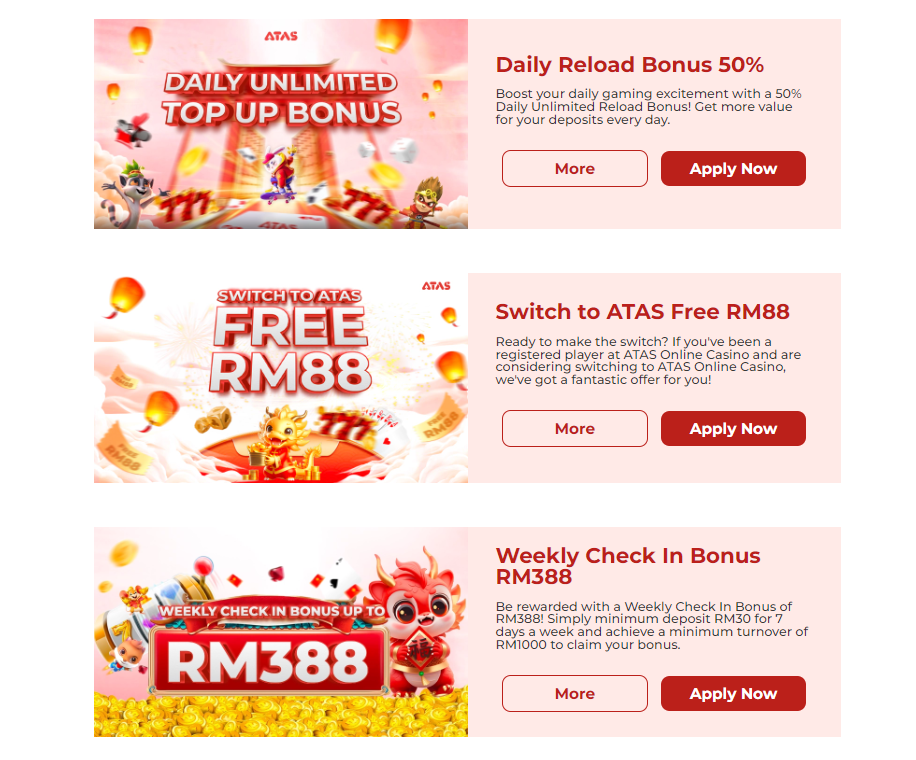916x760 pixels.
Task: Click the golden dragon on the RM88 banner
Action: (x=284, y=442)
